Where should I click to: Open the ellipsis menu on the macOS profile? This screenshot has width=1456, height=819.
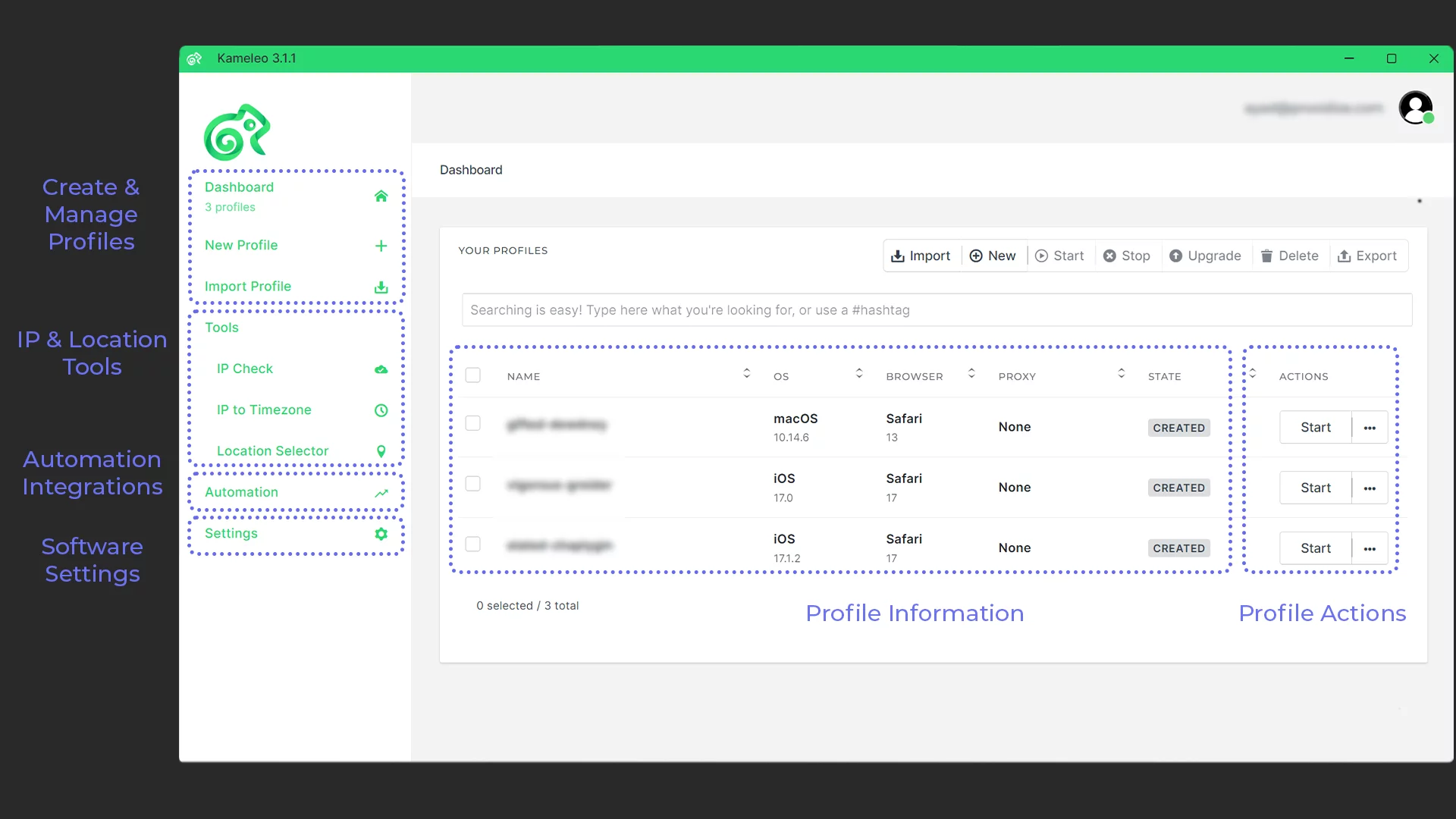coord(1370,427)
